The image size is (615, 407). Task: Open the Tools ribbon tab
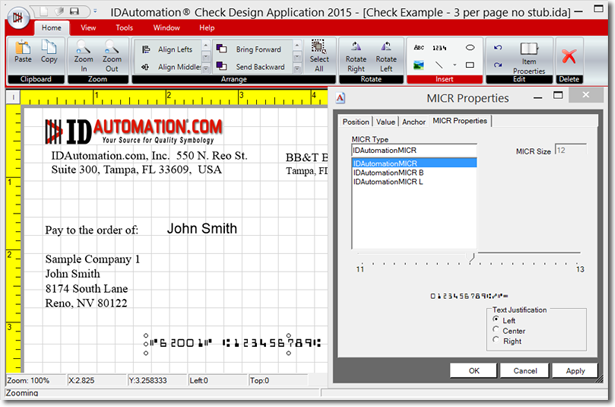(x=124, y=28)
